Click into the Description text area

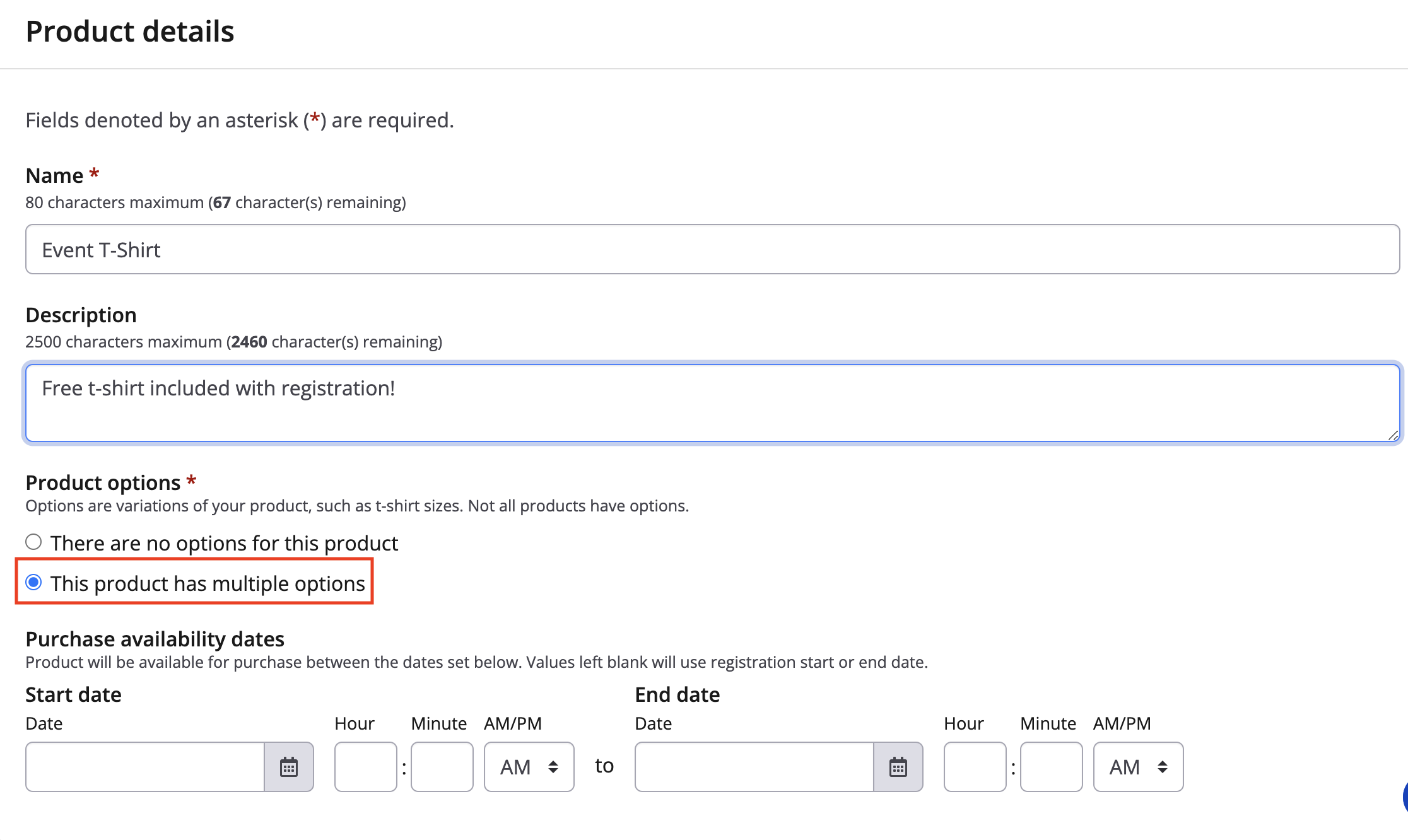(x=713, y=403)
